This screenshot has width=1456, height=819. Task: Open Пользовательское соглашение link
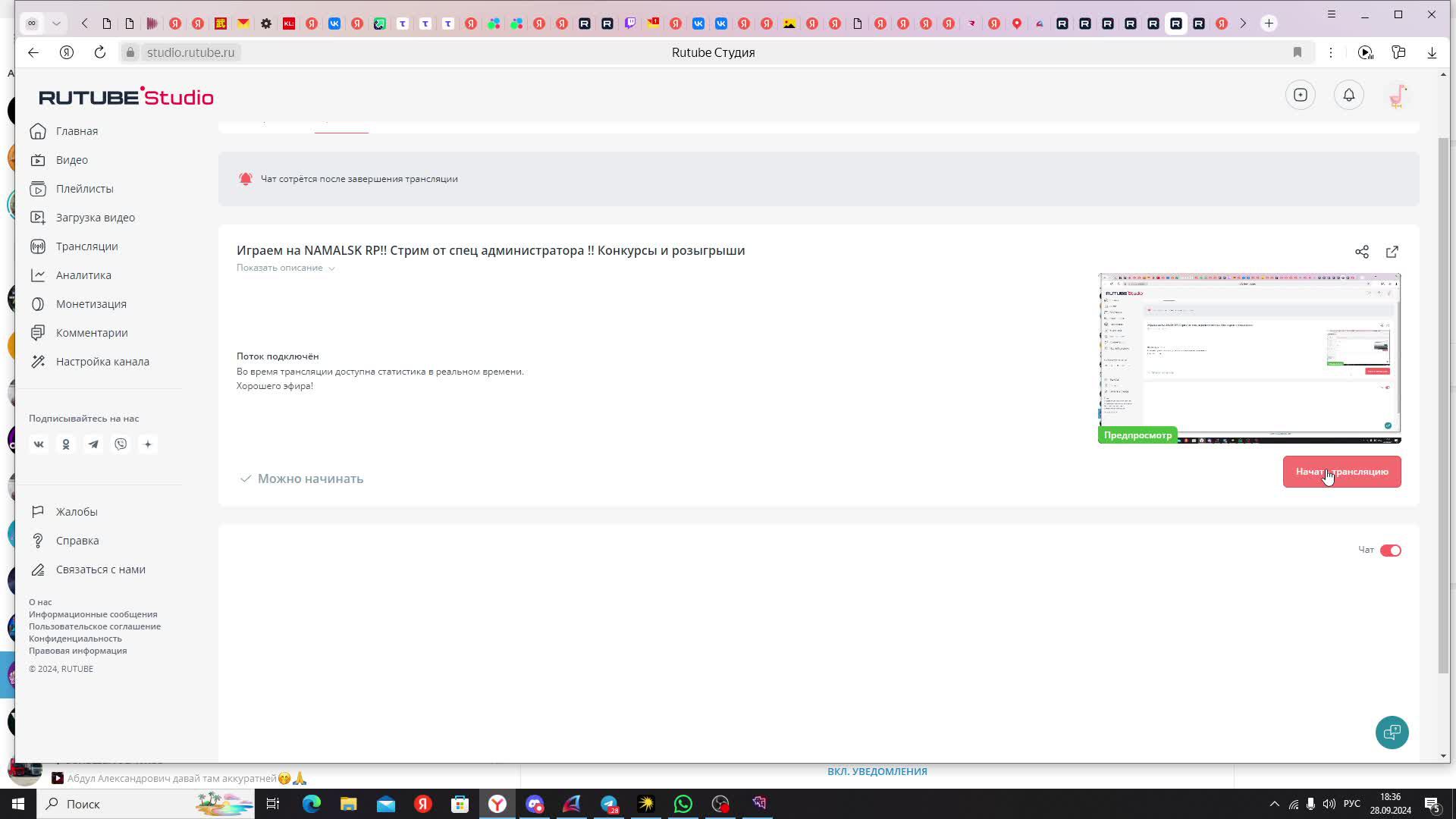95,626
